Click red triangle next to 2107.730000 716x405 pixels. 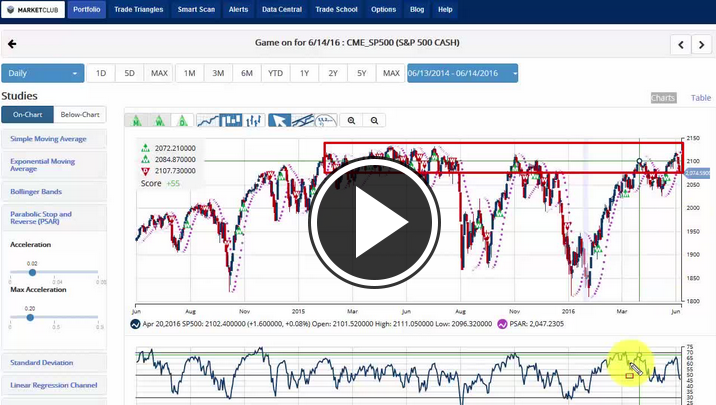[145, 171]
